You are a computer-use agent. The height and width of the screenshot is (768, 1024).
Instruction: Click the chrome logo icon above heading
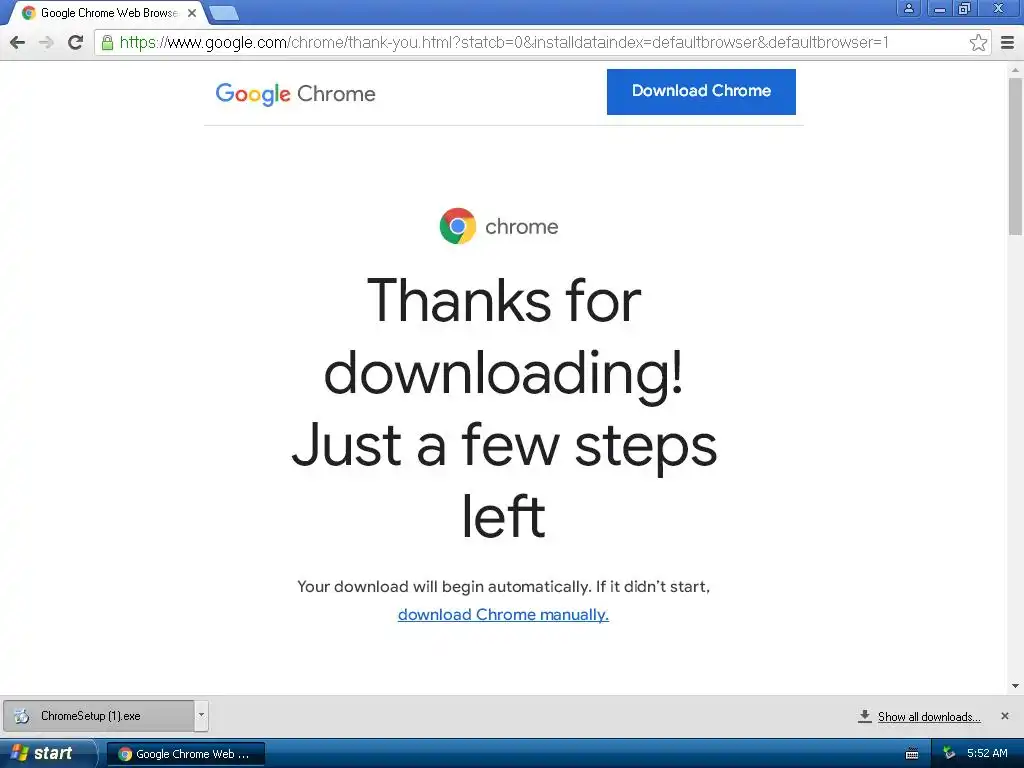point(458,226)
